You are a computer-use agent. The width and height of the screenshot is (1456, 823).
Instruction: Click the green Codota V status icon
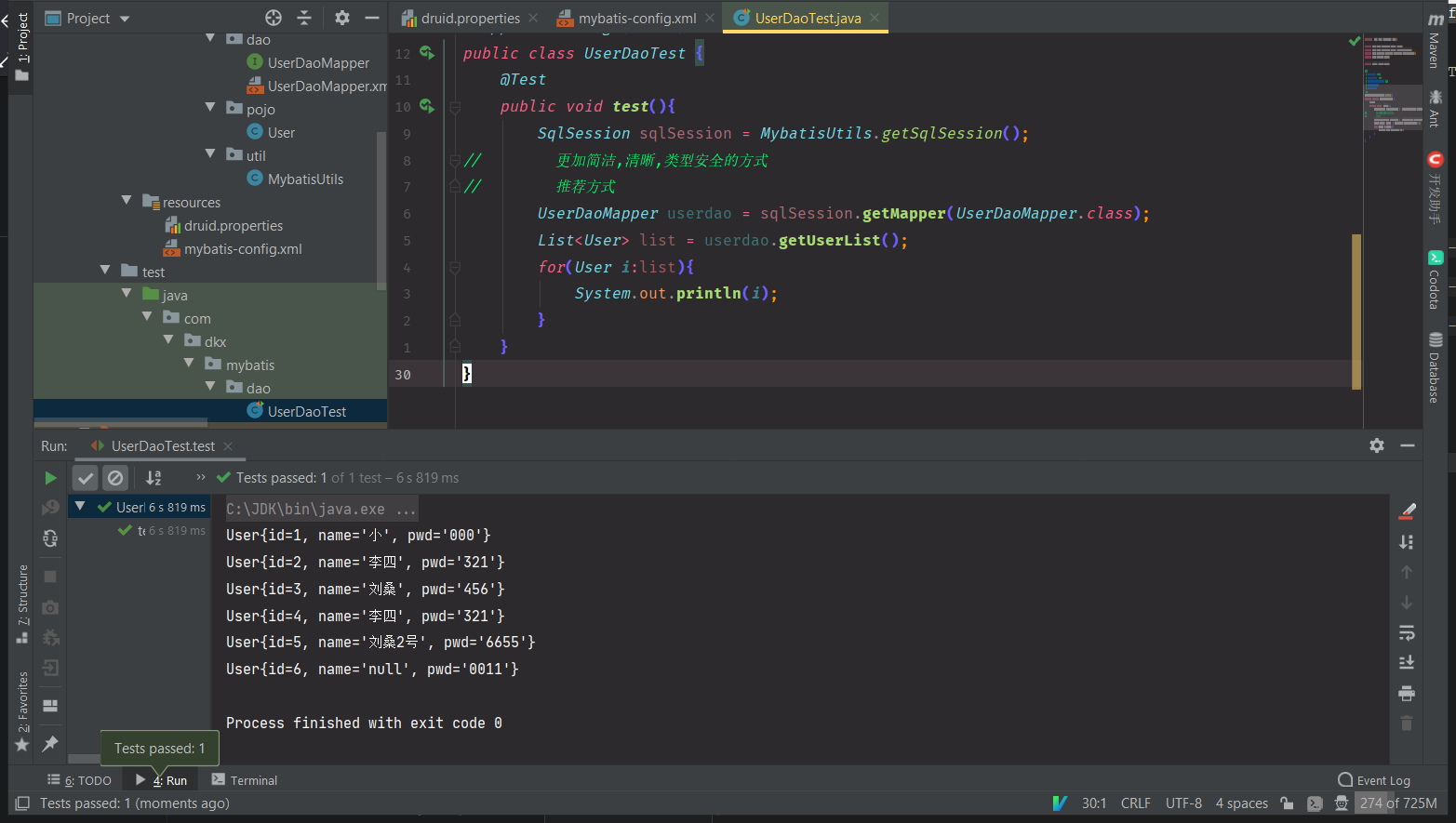click(x=1060, y=803)
